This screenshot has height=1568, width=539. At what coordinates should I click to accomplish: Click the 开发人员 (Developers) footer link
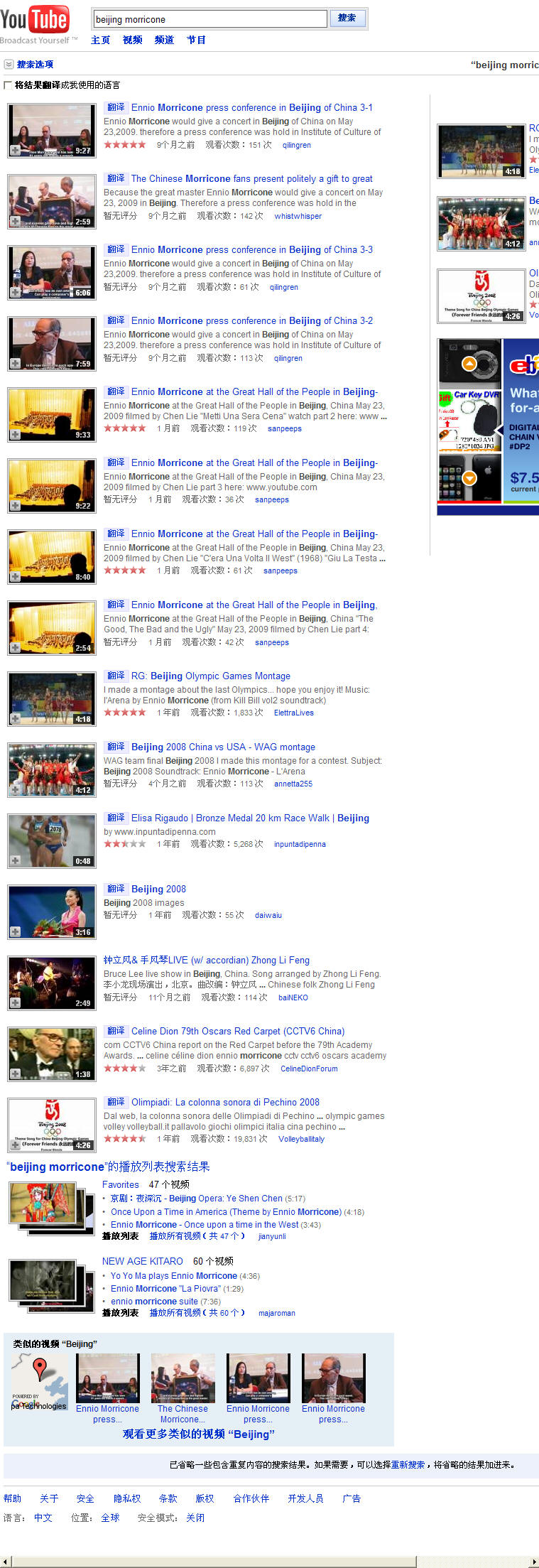305,1498
